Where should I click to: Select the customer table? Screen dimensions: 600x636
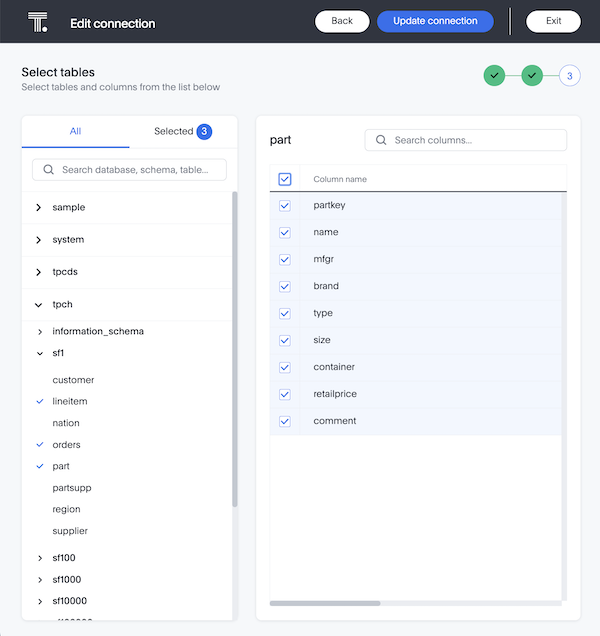coord(73,380)
